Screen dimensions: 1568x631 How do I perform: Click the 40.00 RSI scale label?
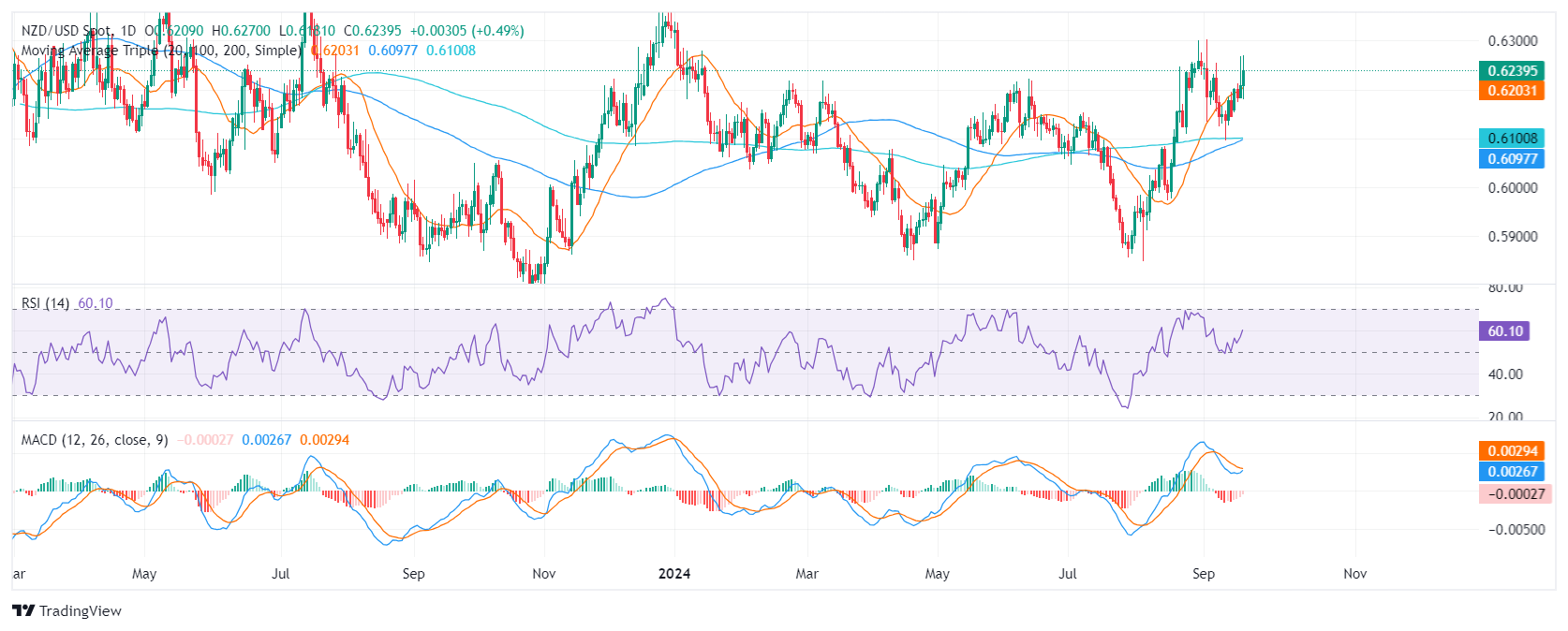click(1505, 374)
